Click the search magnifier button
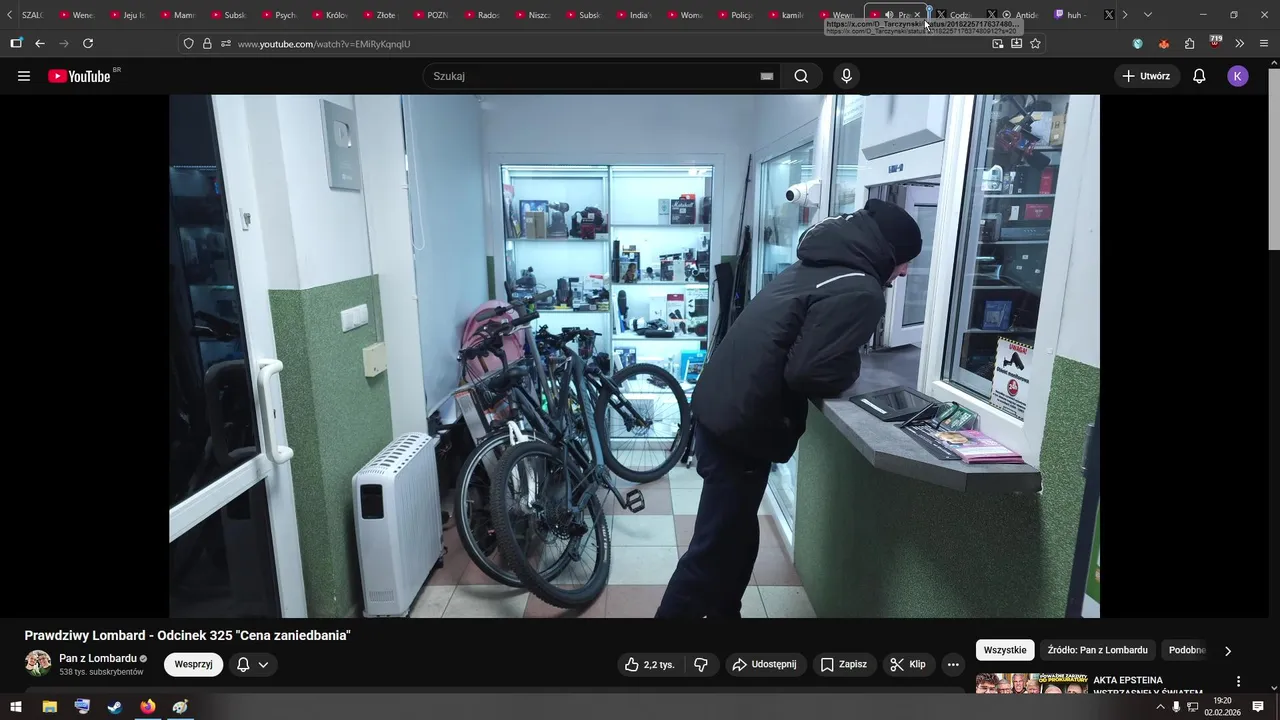This screenshot has width=1280, height=720. pos(801,76)
